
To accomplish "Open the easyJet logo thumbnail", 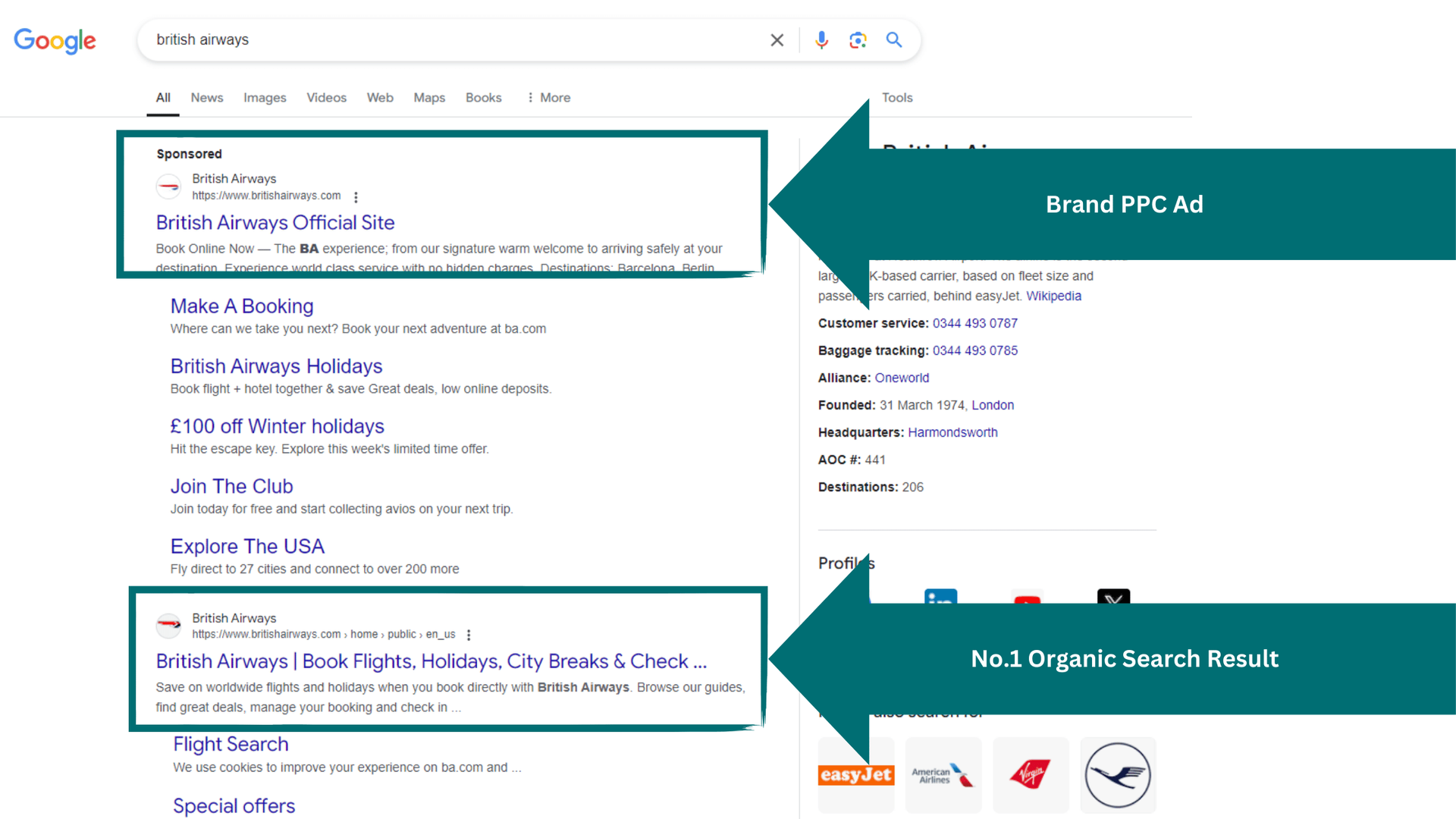I will 856,775.
